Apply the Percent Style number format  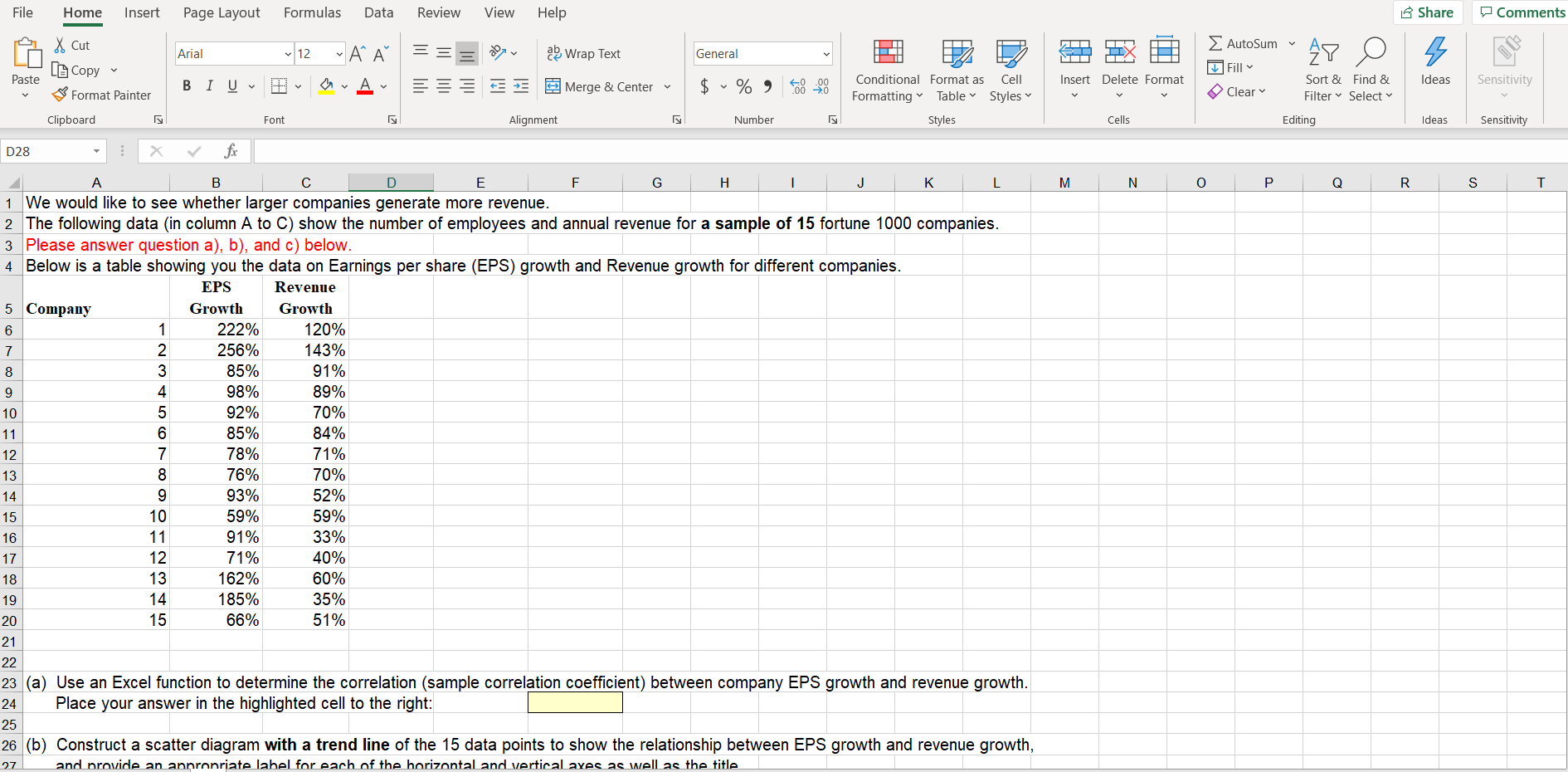(743, 86)
